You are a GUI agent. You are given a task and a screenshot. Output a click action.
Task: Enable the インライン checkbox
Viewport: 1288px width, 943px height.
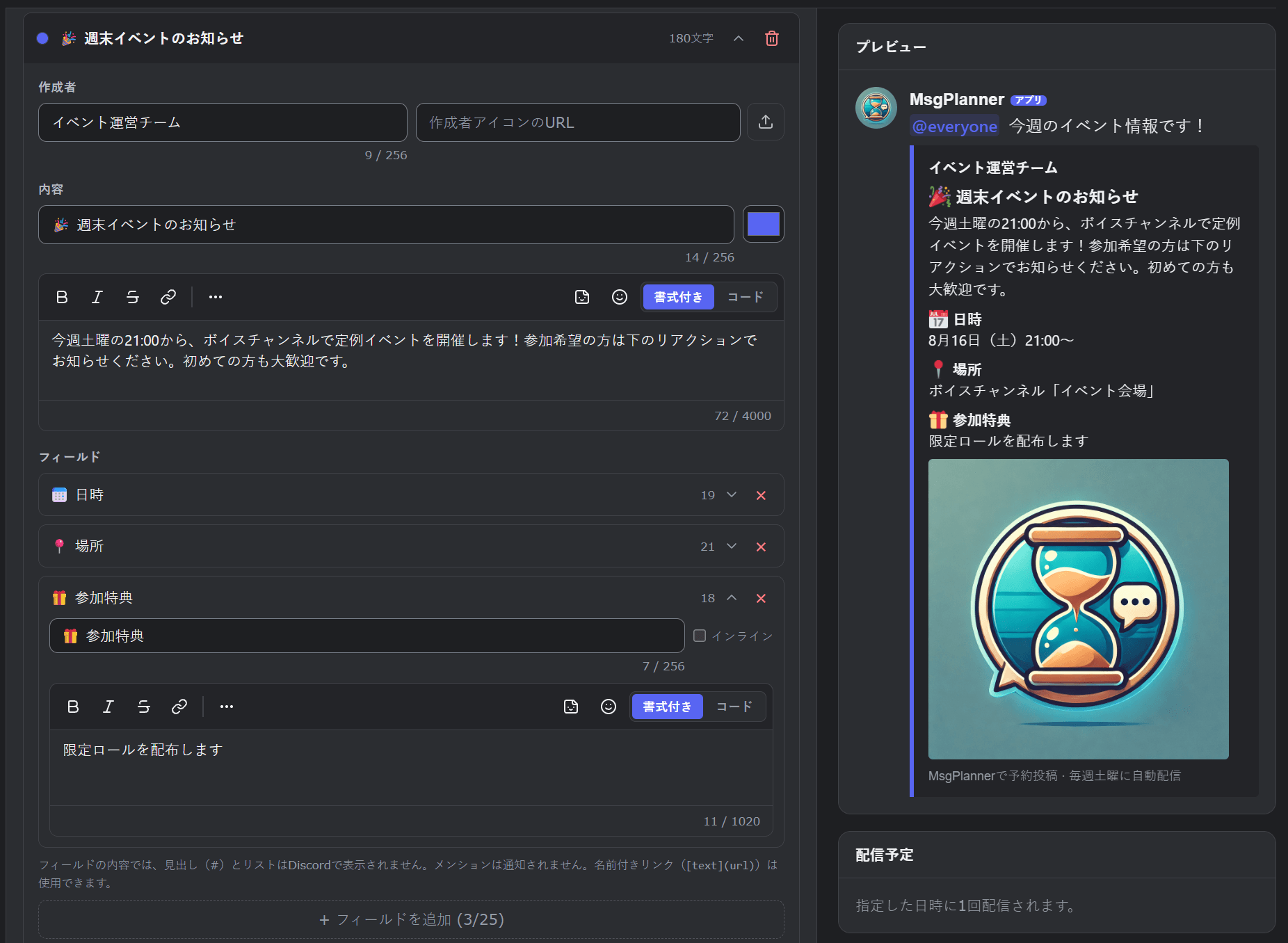click(700, 636)
